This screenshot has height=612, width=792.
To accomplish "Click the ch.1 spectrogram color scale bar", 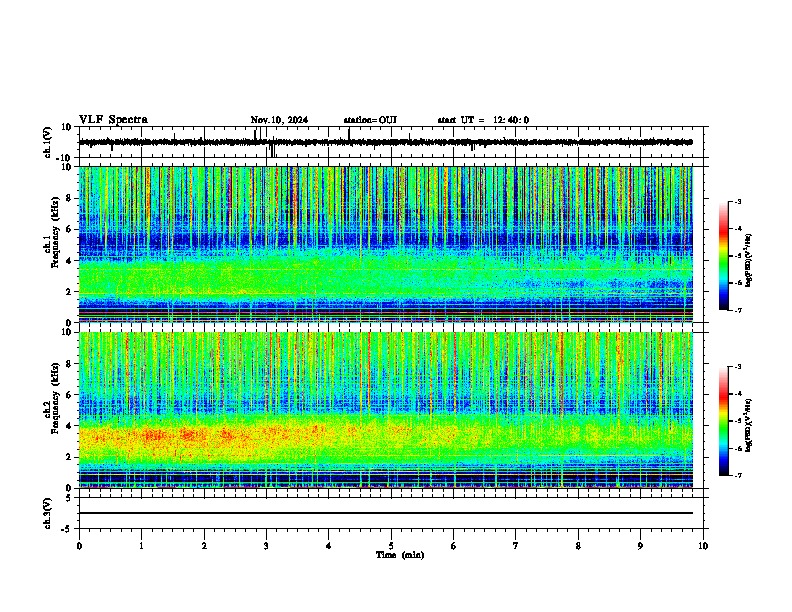I will [723, 256].
